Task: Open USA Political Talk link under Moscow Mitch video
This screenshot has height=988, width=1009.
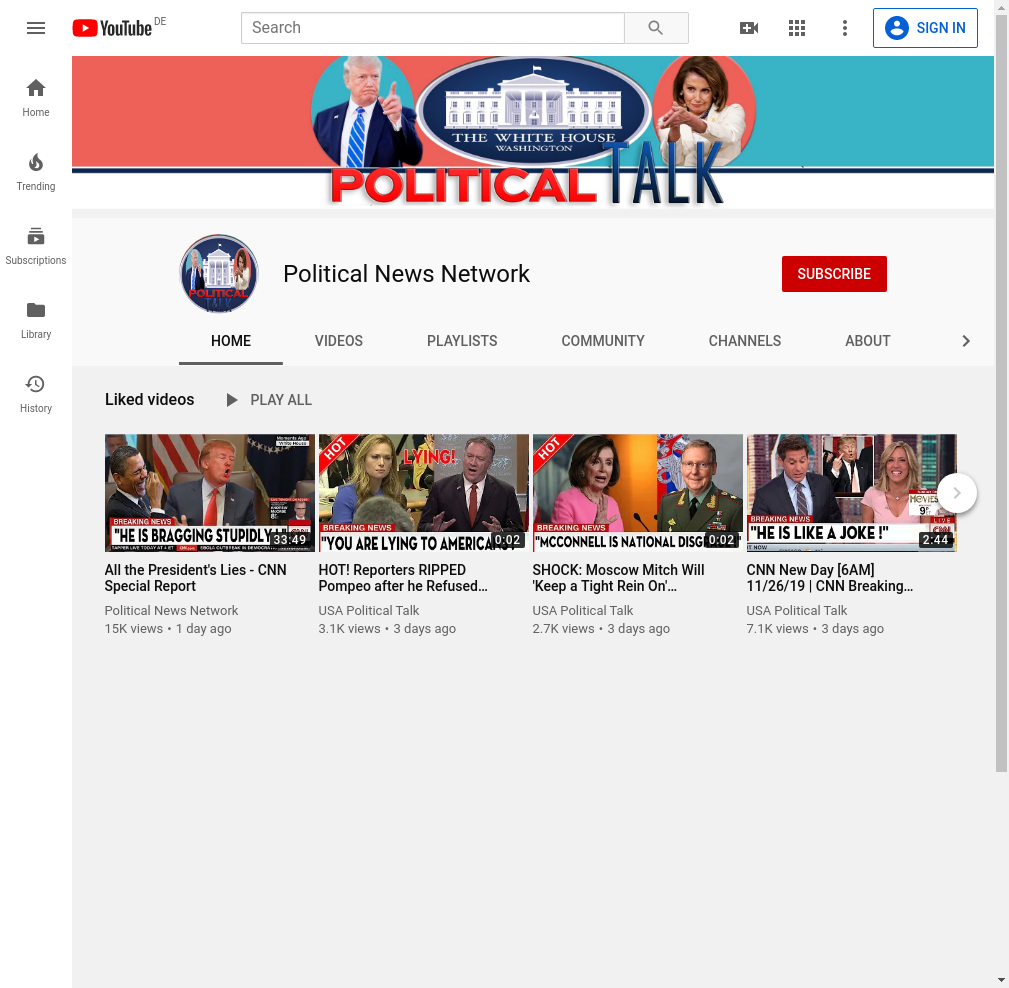Action: tap(582, 610)
